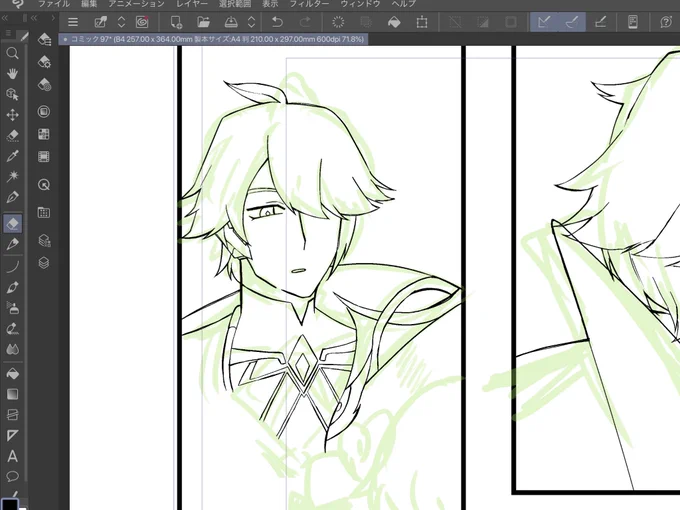
Task: Click the Undo arrow in command bar
Action: pyautogui.click(x=278, y=22)
